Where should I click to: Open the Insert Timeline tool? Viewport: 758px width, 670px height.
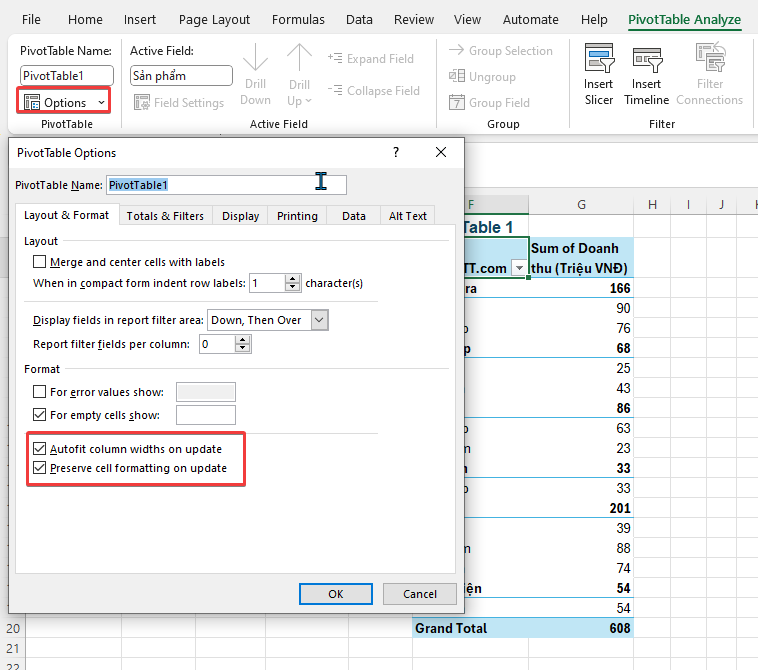click(646, 74)
